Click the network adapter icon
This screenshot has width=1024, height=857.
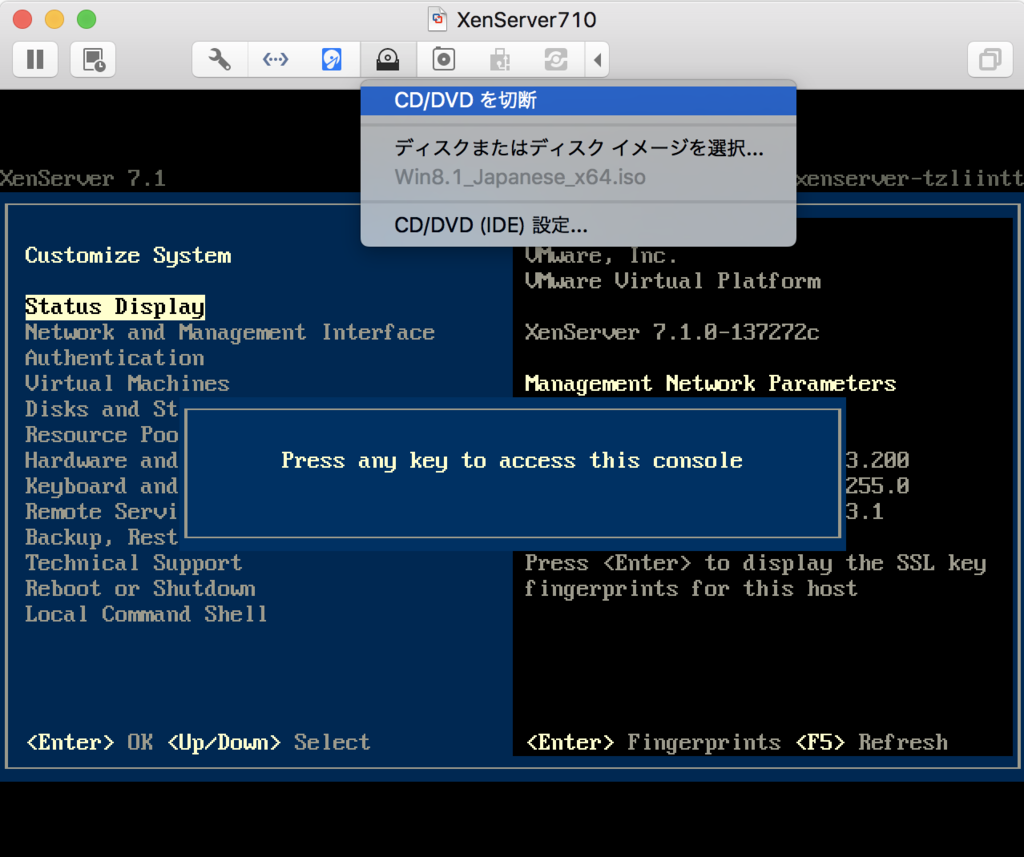click(276, 59)
